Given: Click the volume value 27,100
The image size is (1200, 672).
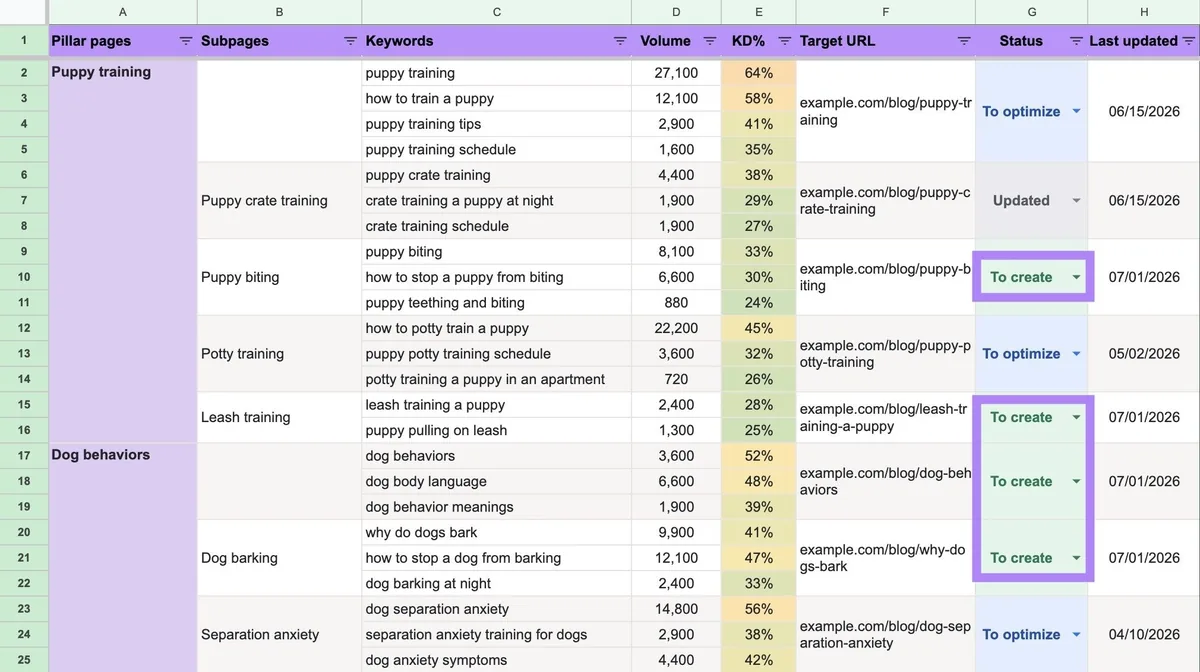Looking at the screenshot, I should (676, 73).
